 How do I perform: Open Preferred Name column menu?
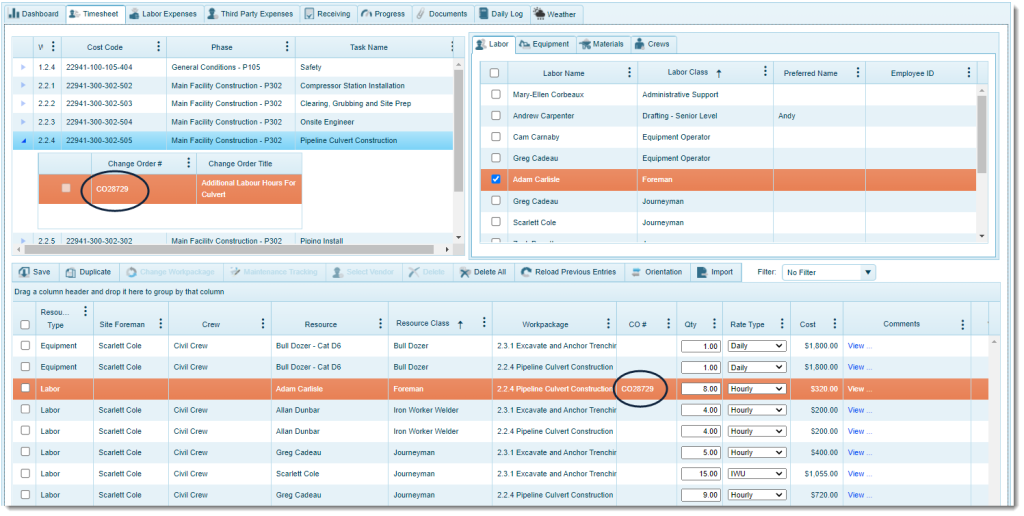tap(857, 73)
